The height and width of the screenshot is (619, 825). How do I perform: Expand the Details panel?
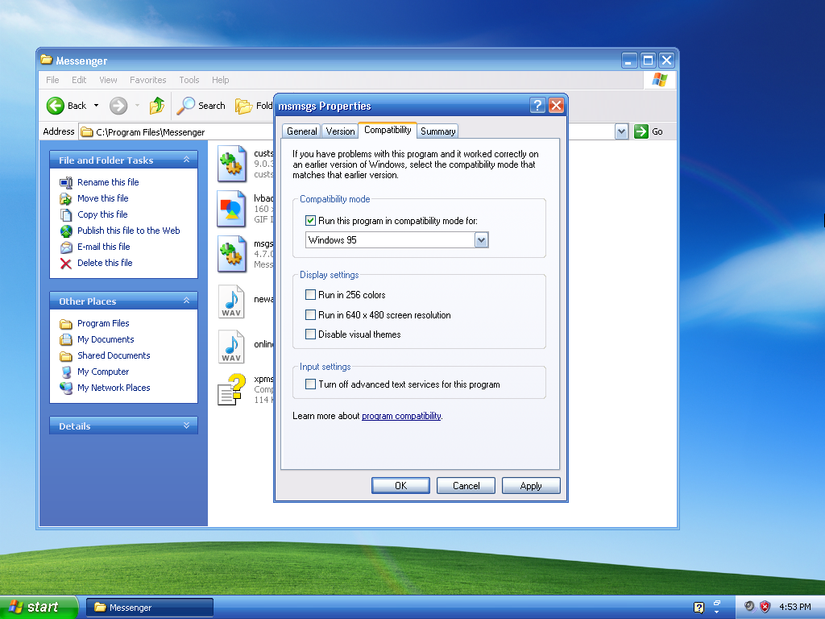[x=187, y=426]
